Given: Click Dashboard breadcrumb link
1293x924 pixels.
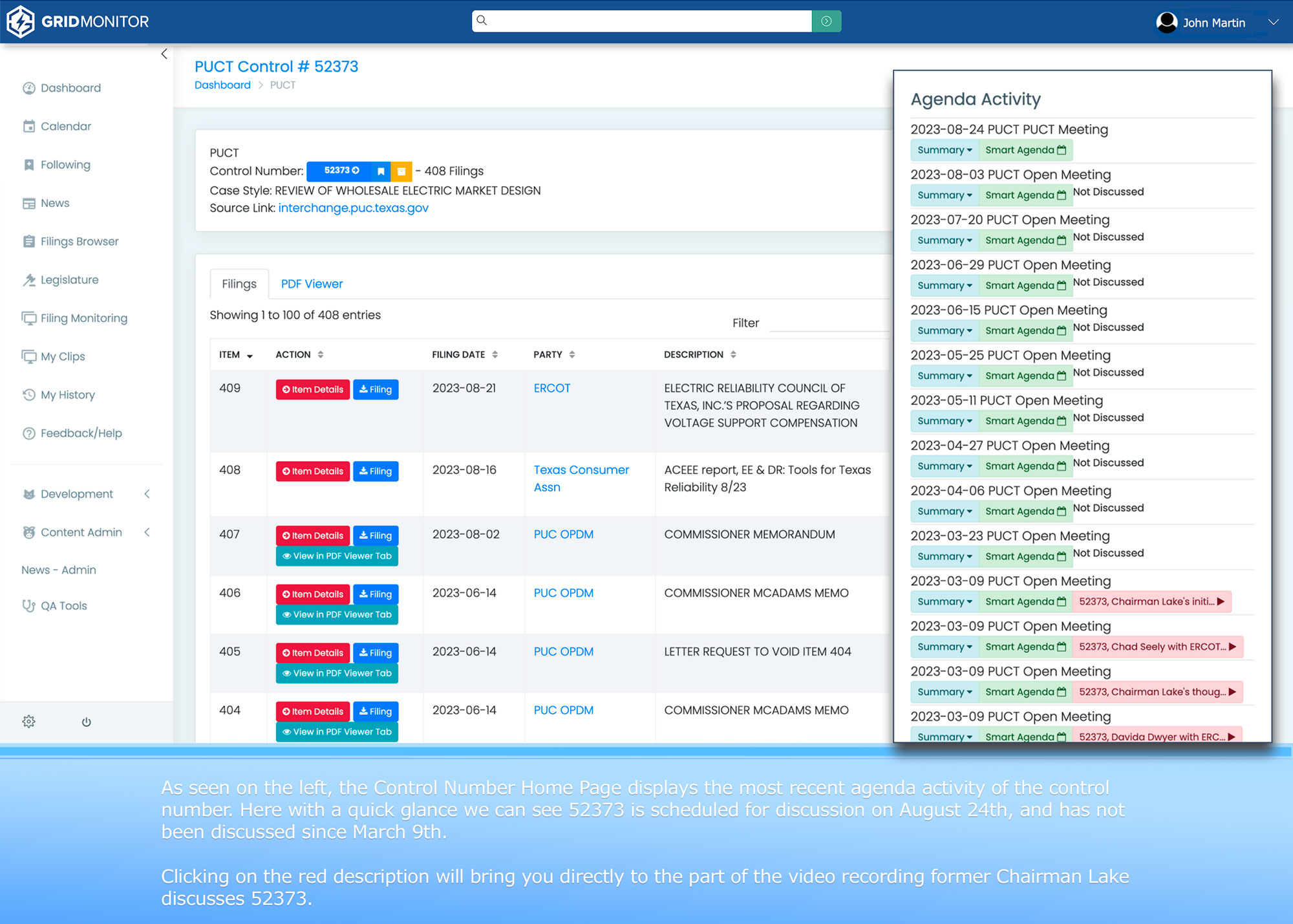Looking at the screenshot, I should [x=222, y=85].
